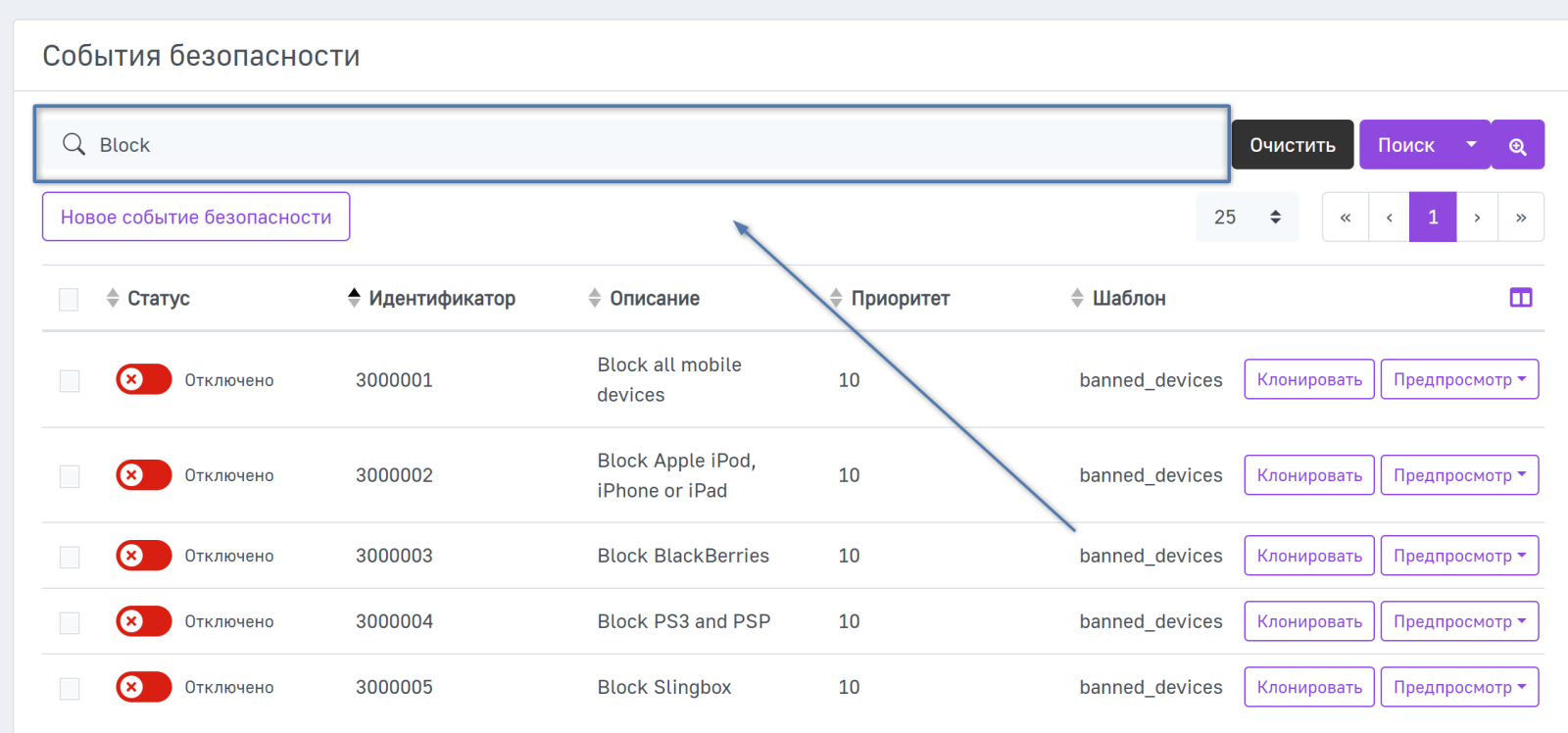Screen dimensions: 1568x733
Task: Expand the Поиск button dropdown arrow
Action: pyautogui.click(x=1471, y=145)
